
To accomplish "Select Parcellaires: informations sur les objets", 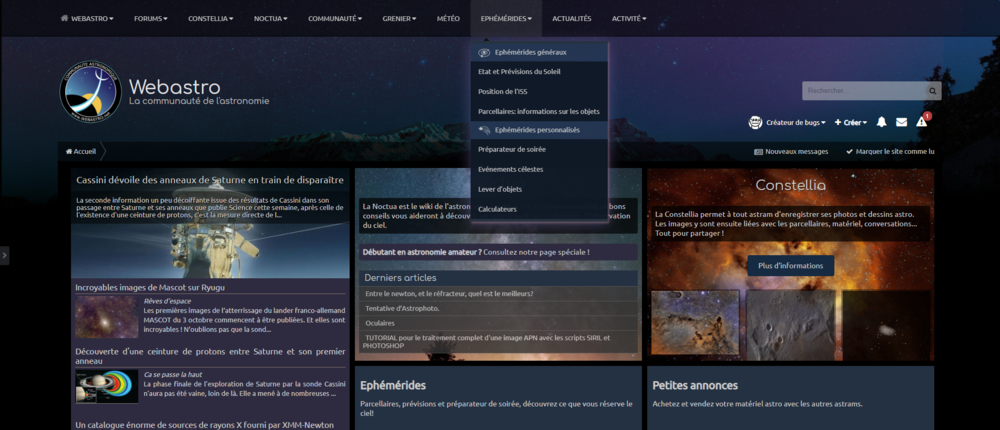I will coord(539,112).
